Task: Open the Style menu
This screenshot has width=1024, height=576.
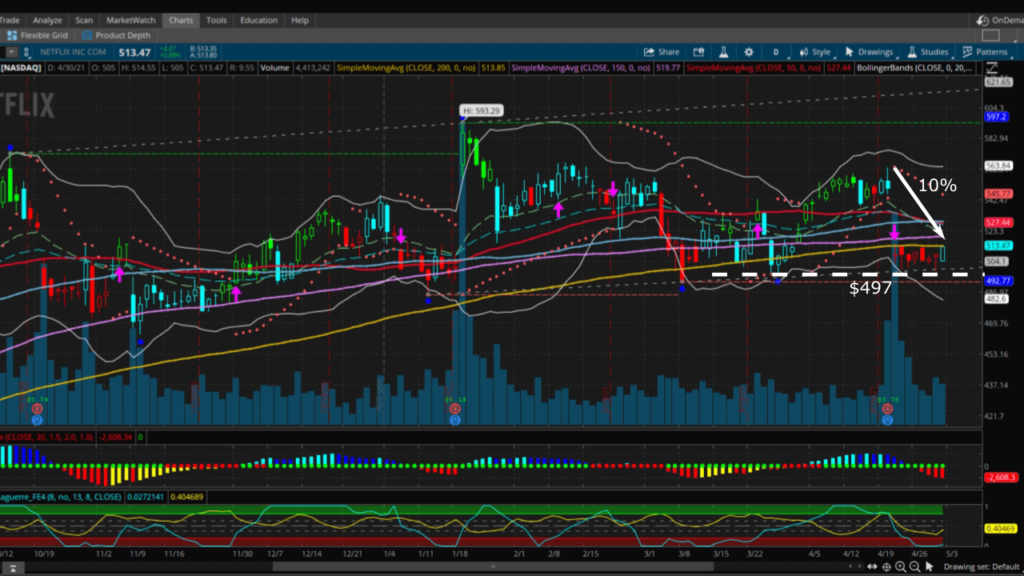Action: 815,52
